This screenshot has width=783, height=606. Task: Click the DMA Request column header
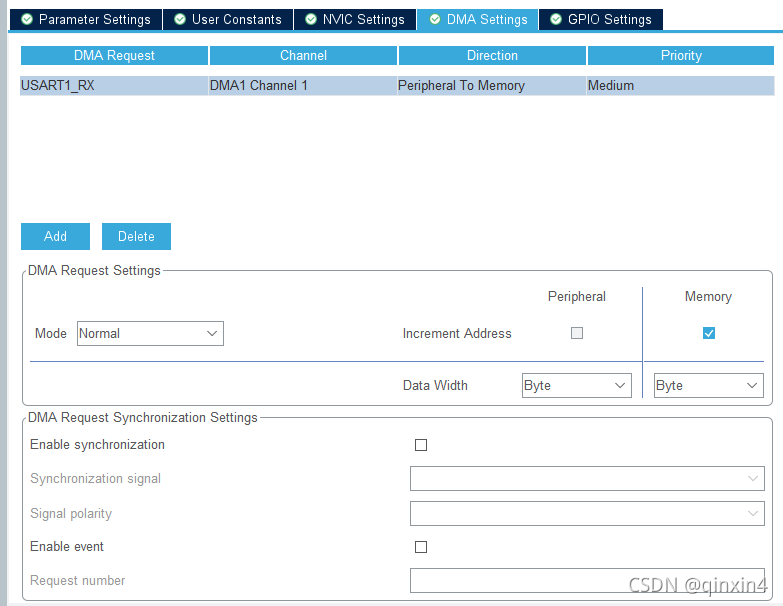114,55
